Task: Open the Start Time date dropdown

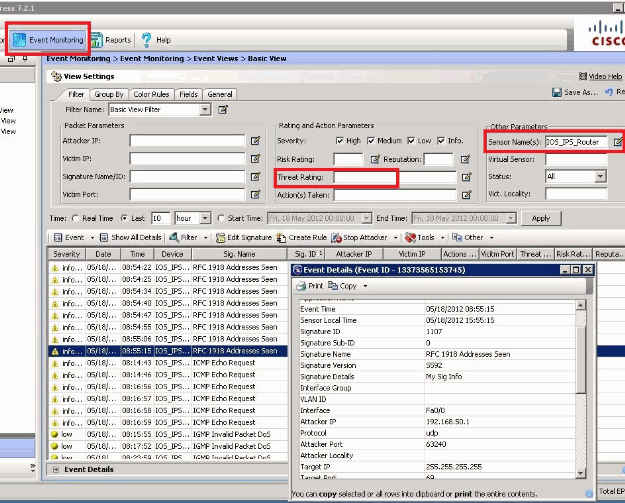Action: coord(366,218)
